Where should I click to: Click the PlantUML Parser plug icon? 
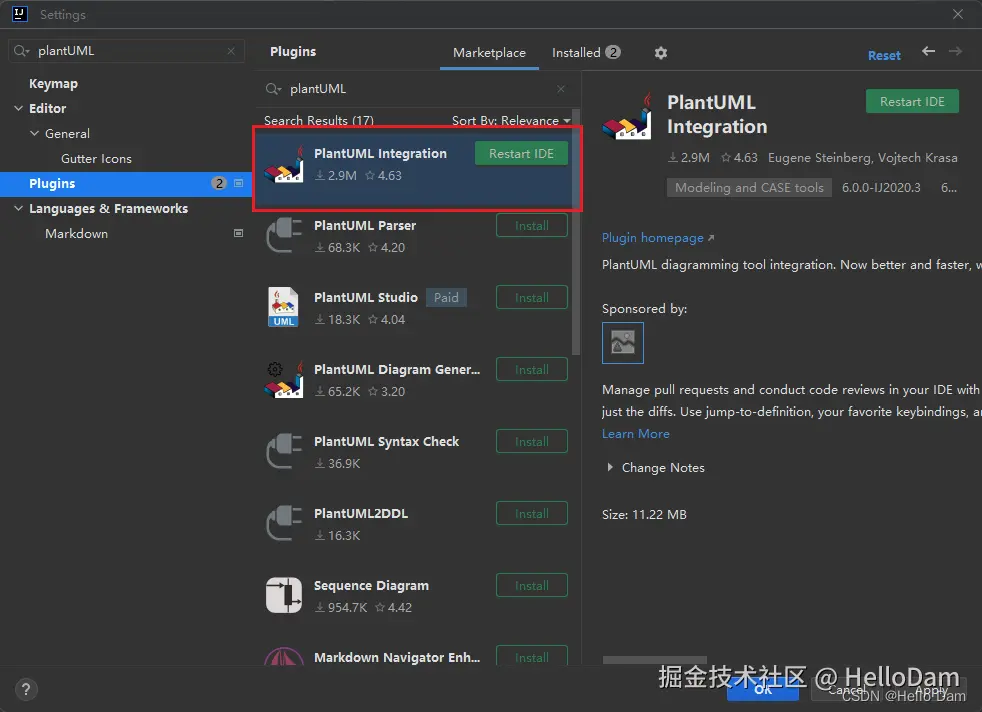284,235
